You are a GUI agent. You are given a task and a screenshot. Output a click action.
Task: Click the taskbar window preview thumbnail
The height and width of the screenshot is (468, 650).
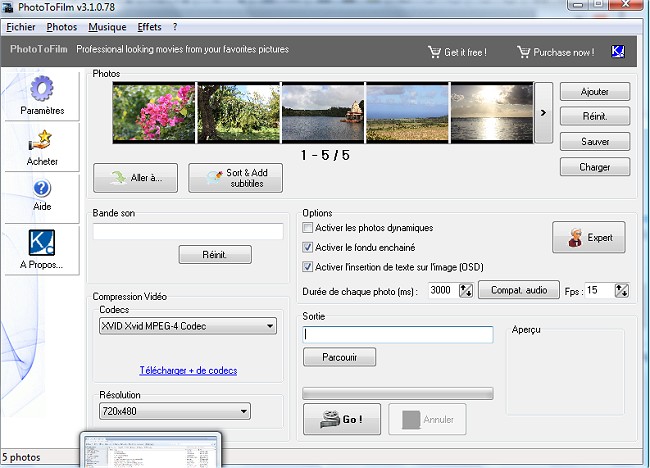coord(150,450)
